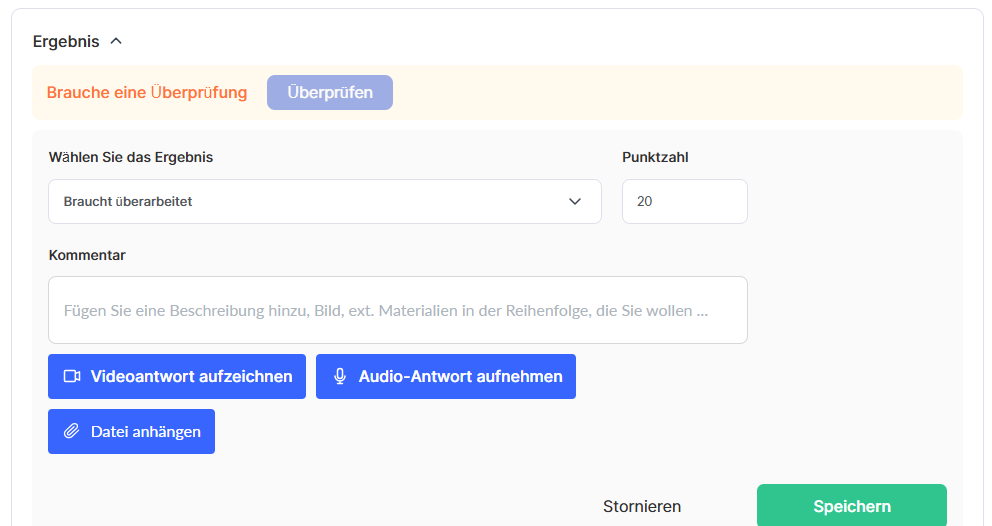
Task: Click the Punktzahl field label
Action: click(x=655, y=157)
